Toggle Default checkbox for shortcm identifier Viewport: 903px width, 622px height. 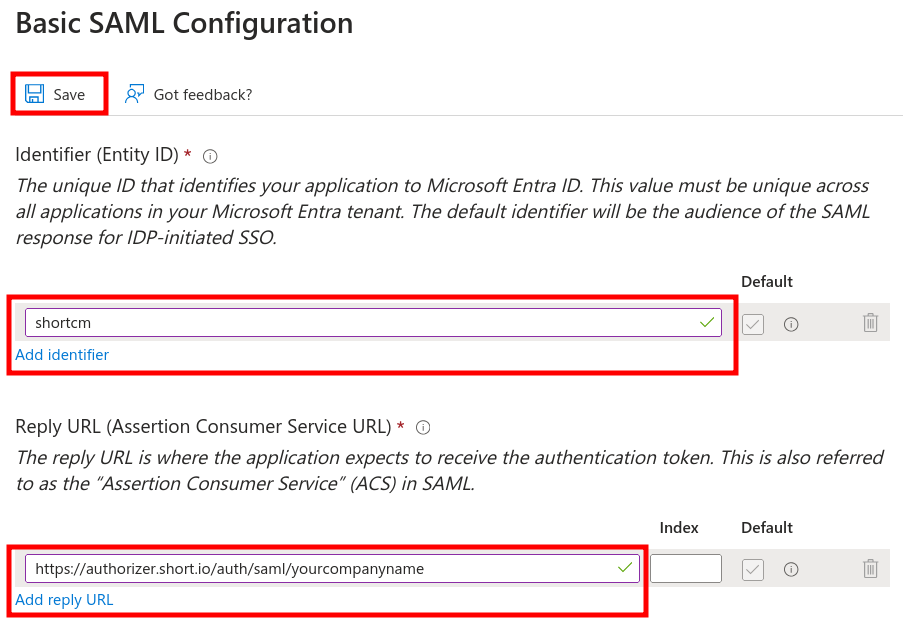[753, 324]
